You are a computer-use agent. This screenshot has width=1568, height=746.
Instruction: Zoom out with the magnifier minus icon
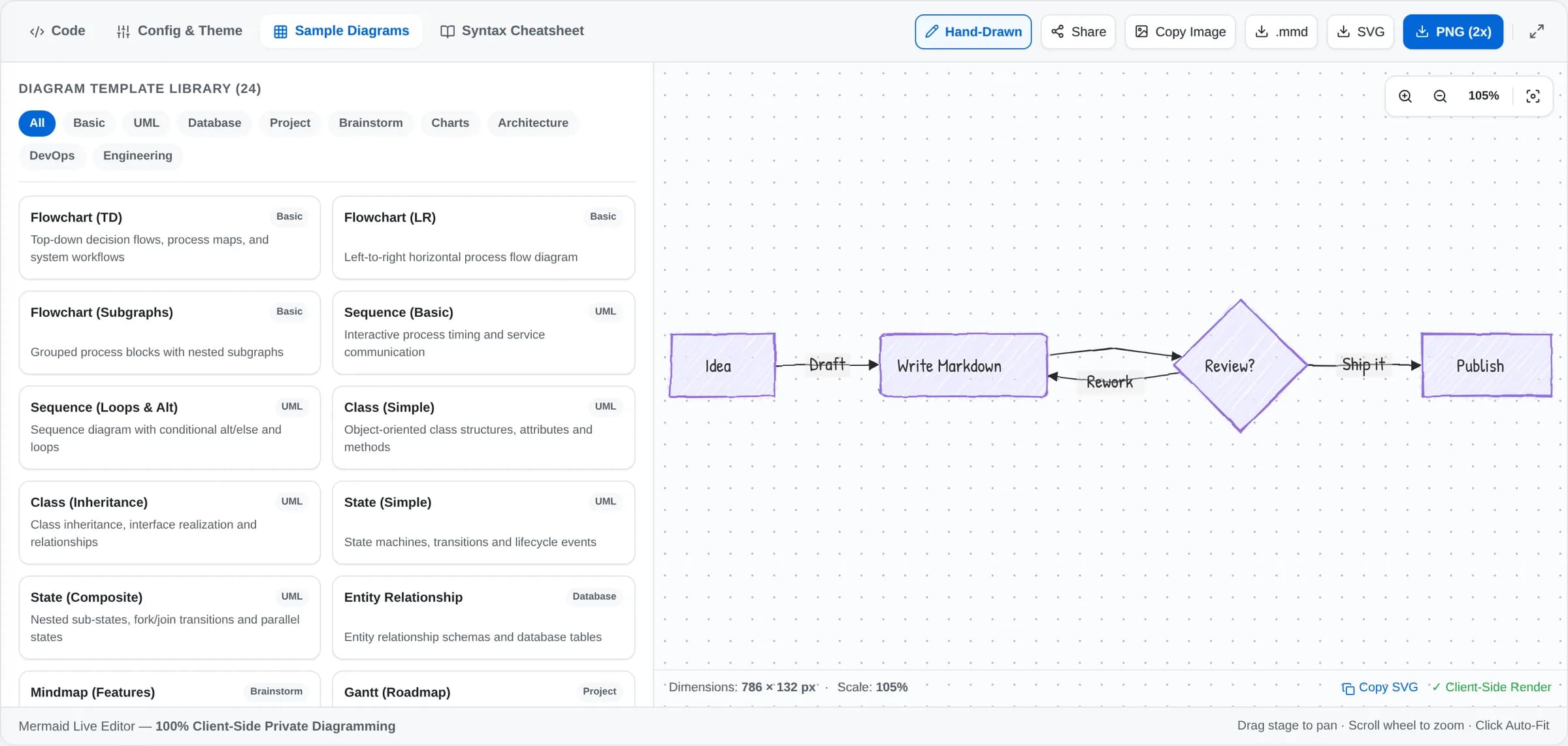click(1440, 96)
